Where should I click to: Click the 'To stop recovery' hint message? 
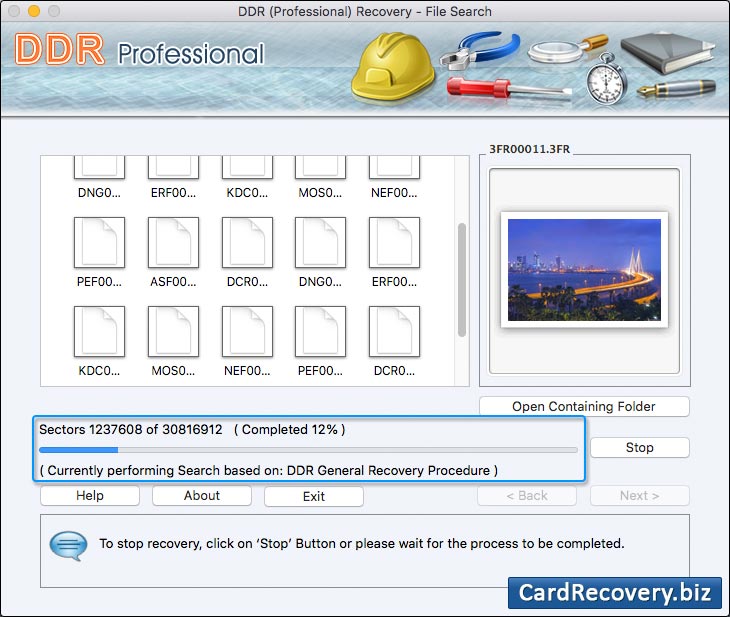pyautogui.click(x=362, y=543)
